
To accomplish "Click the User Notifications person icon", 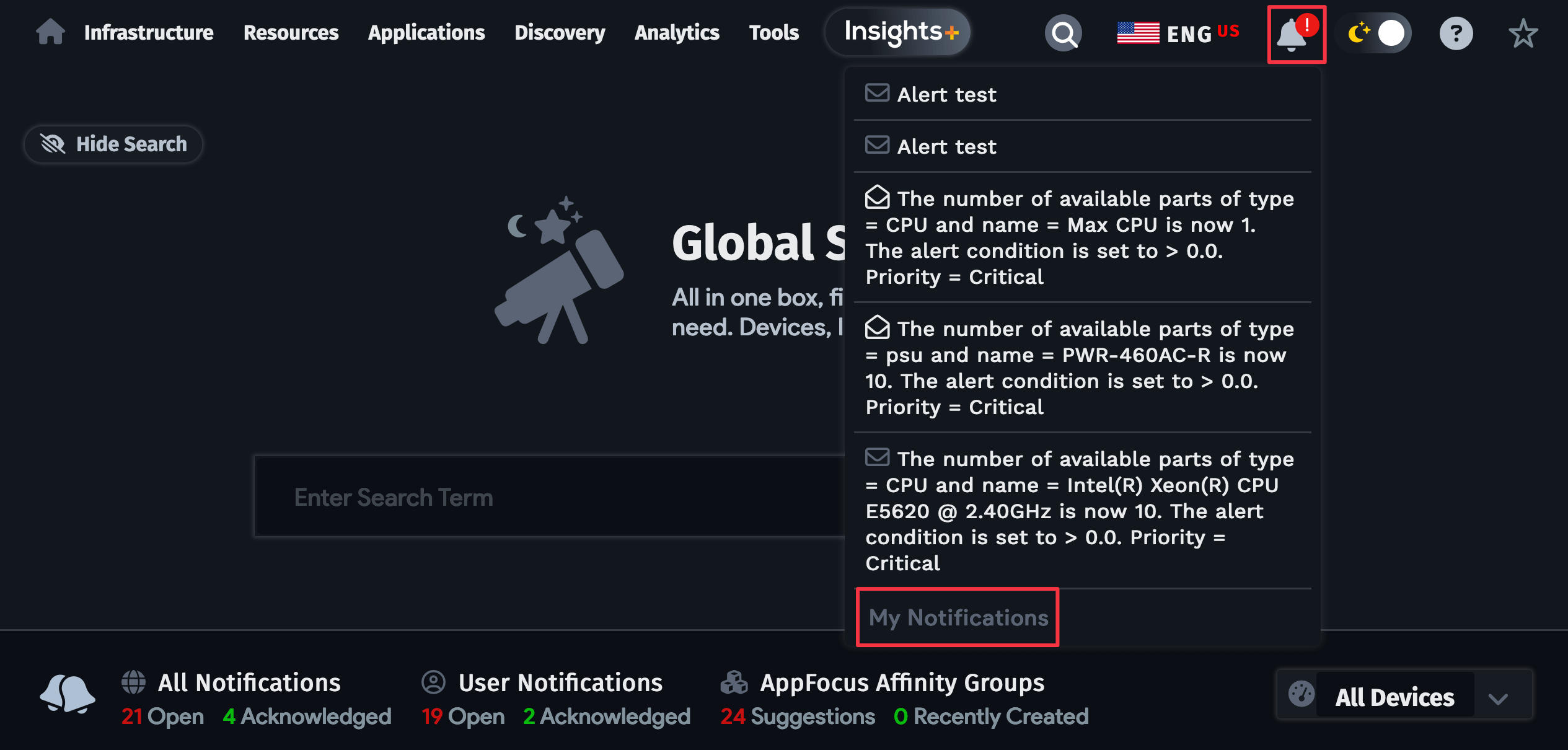I will click(433, 682).
